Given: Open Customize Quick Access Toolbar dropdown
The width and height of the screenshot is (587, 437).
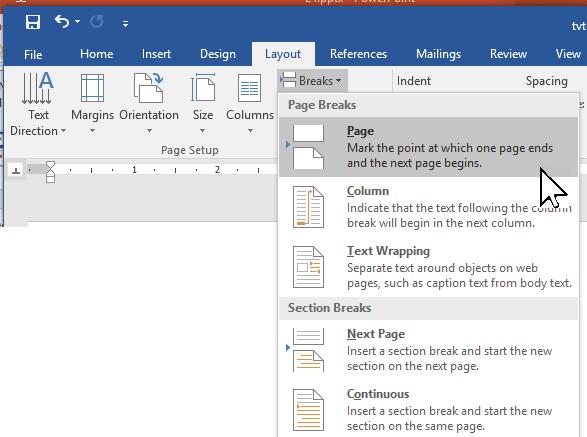Looking at the screenshot, I should pos(125,24).
